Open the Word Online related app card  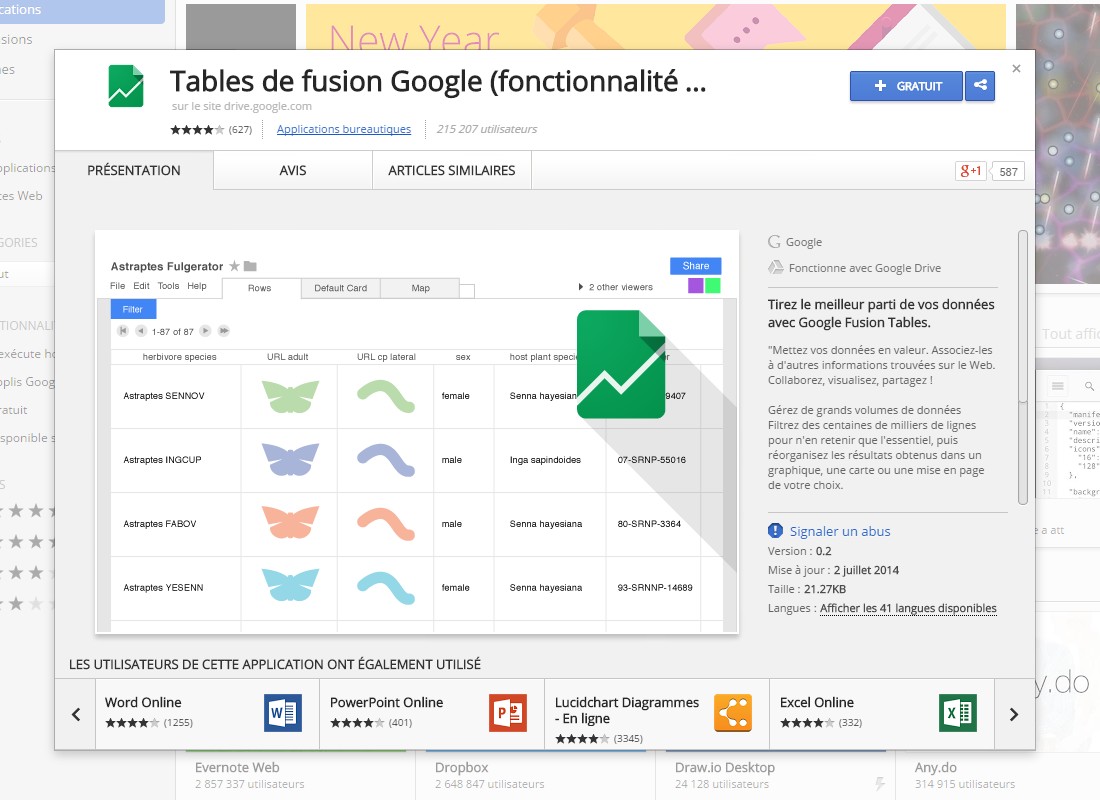[x=208, y=714]
